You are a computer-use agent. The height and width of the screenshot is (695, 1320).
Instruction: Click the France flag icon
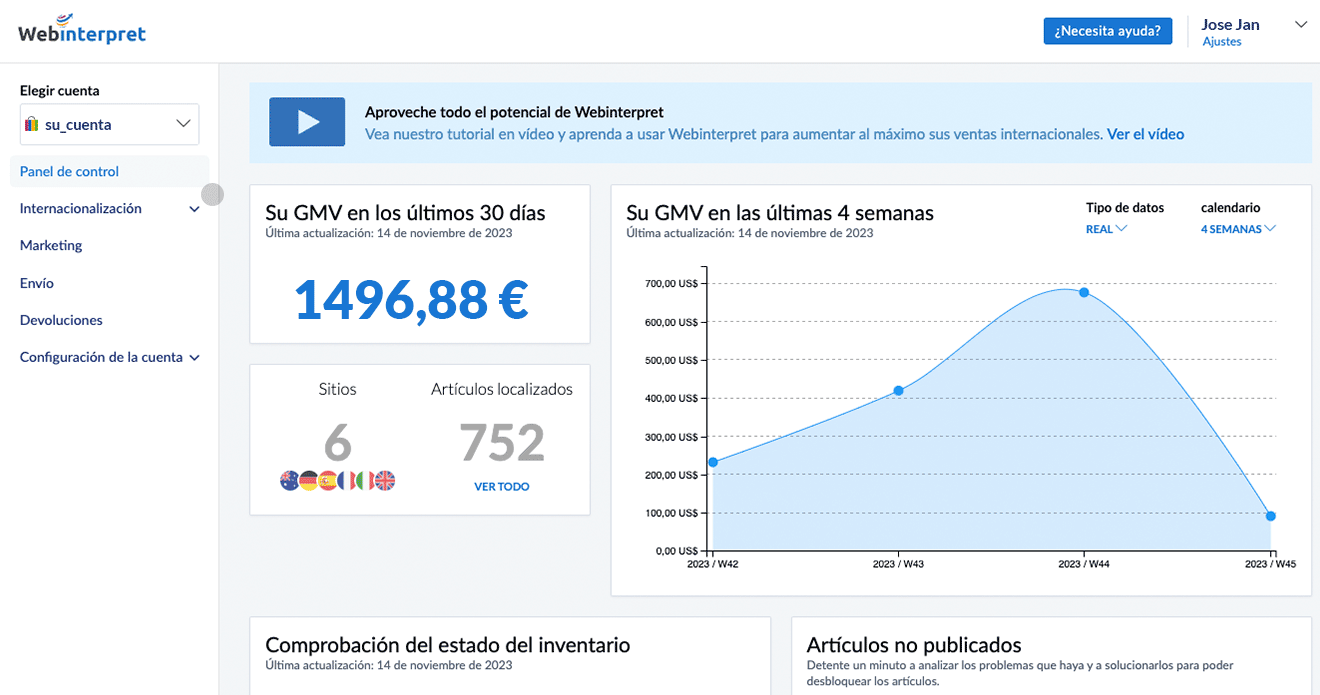click(347, 481)
